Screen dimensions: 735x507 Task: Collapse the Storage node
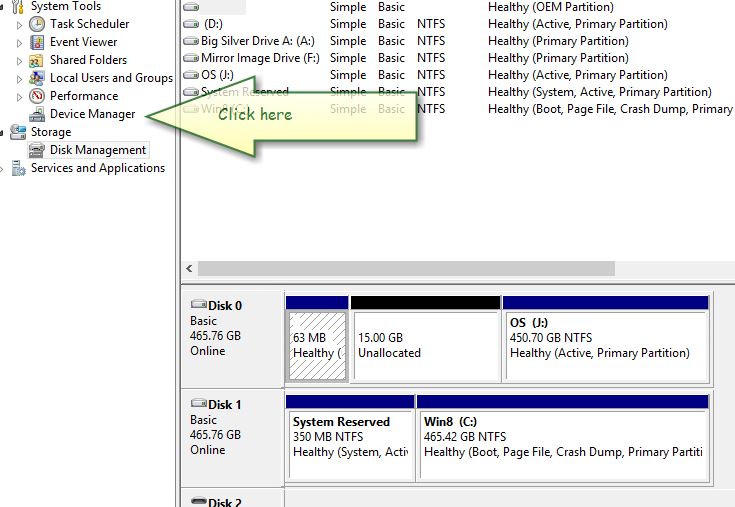(x=2, y=133)
